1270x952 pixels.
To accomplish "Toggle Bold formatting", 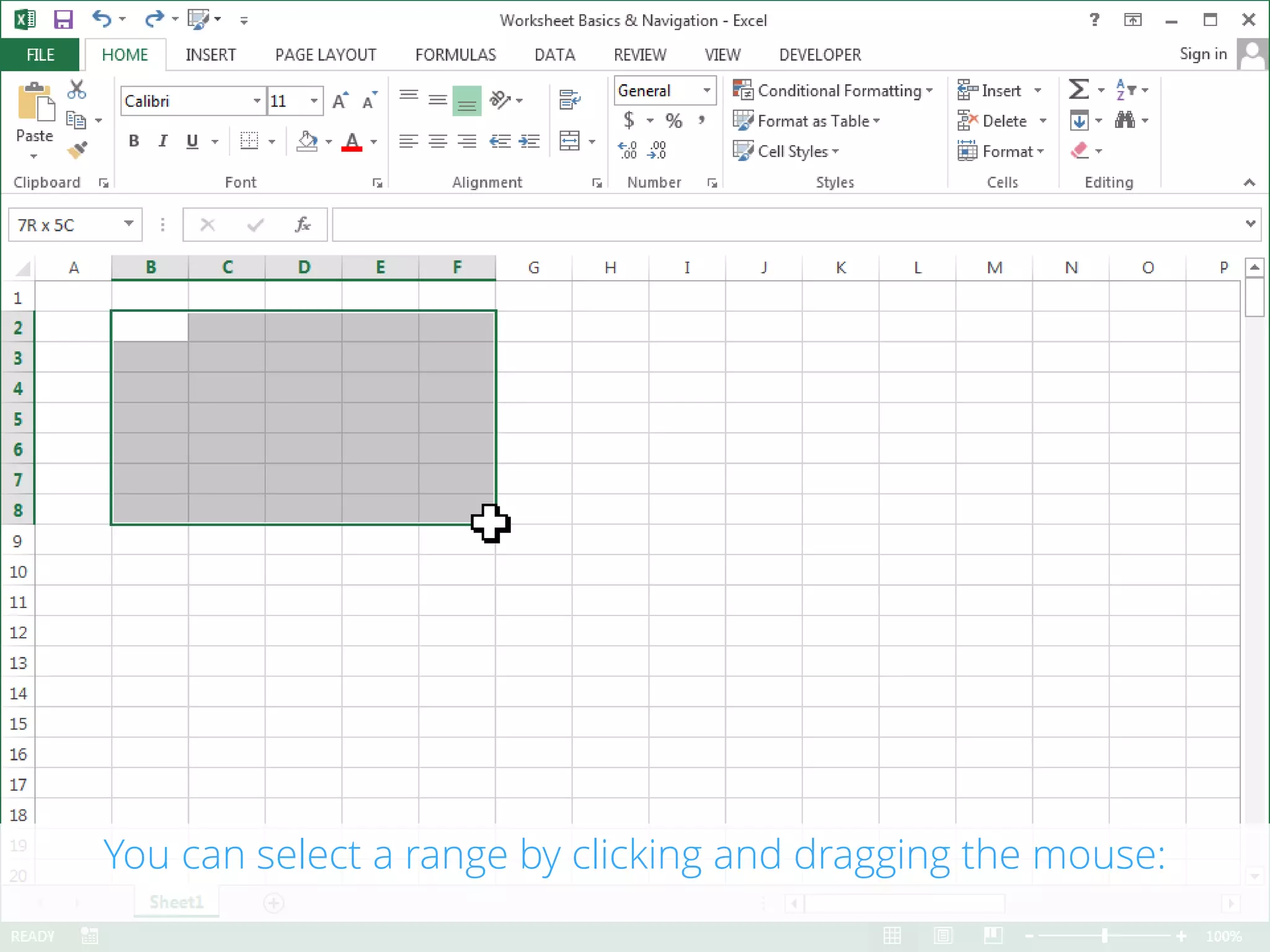I will coord(133,141).
